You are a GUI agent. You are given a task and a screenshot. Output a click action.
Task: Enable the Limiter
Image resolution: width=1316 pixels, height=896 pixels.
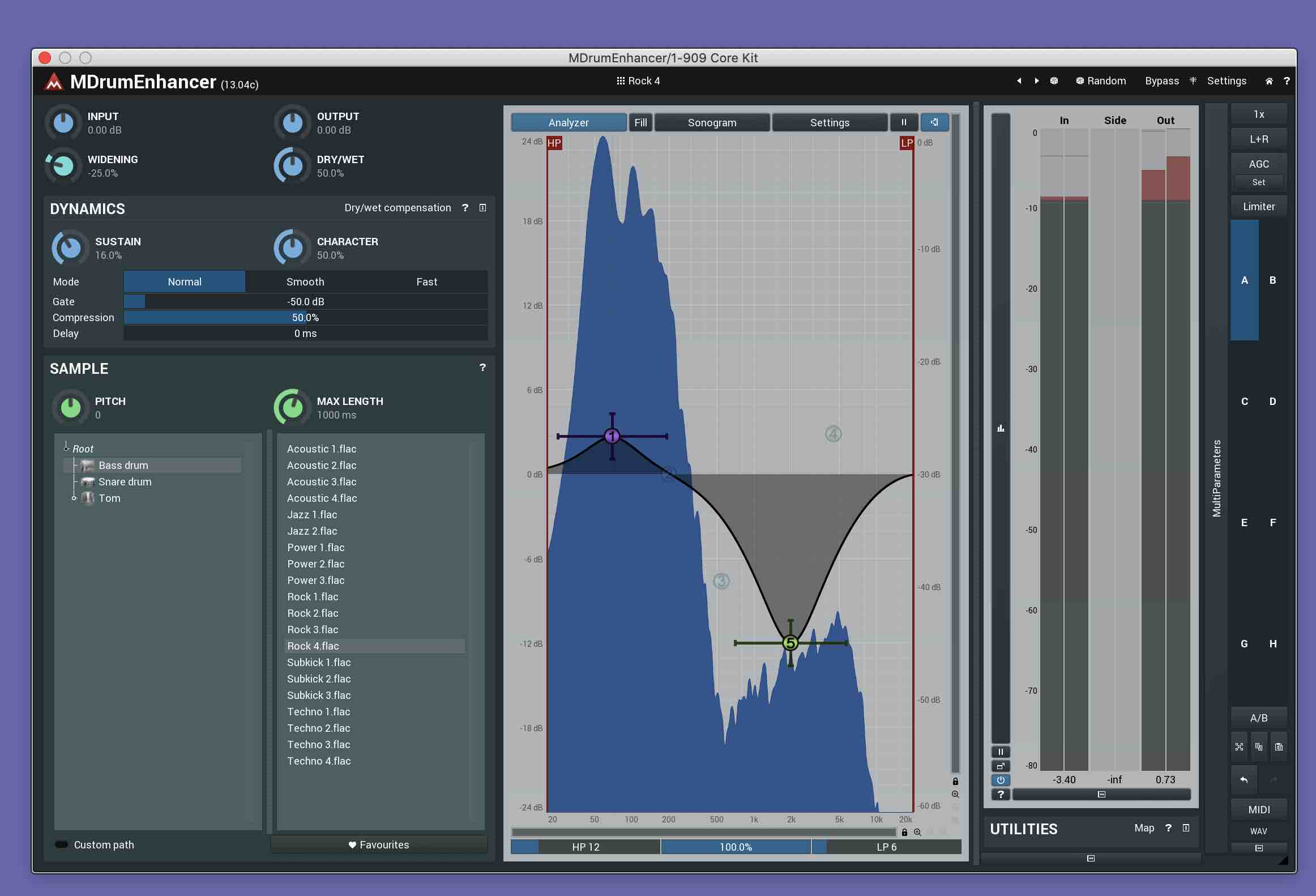[x=1258, y=207]
